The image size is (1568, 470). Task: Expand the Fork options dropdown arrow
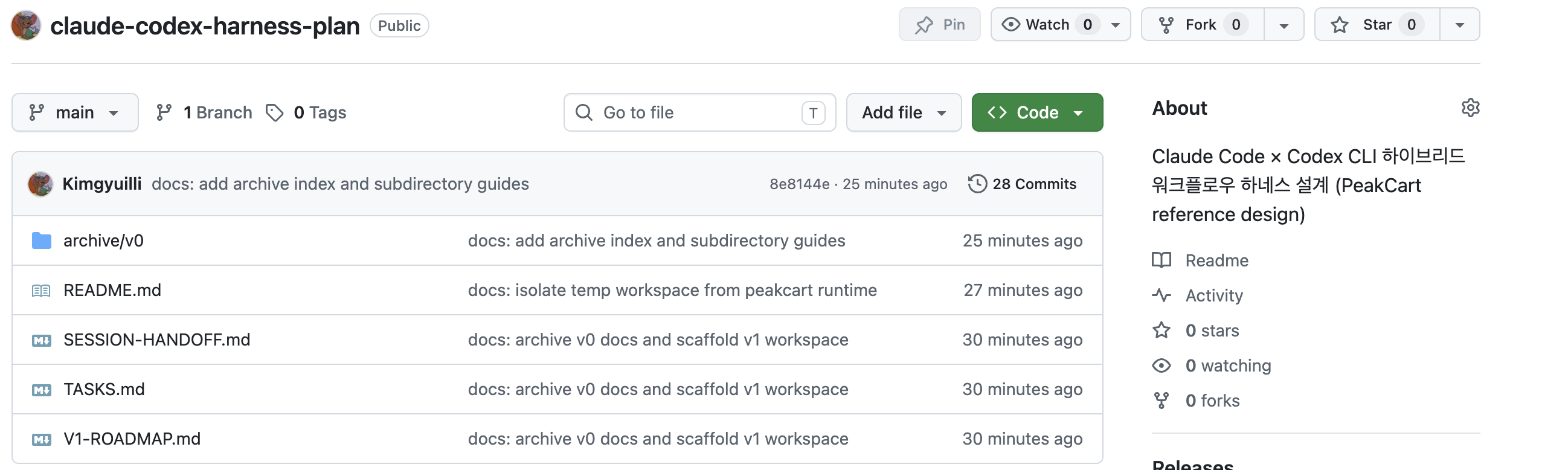click(x=1283, y=25)
